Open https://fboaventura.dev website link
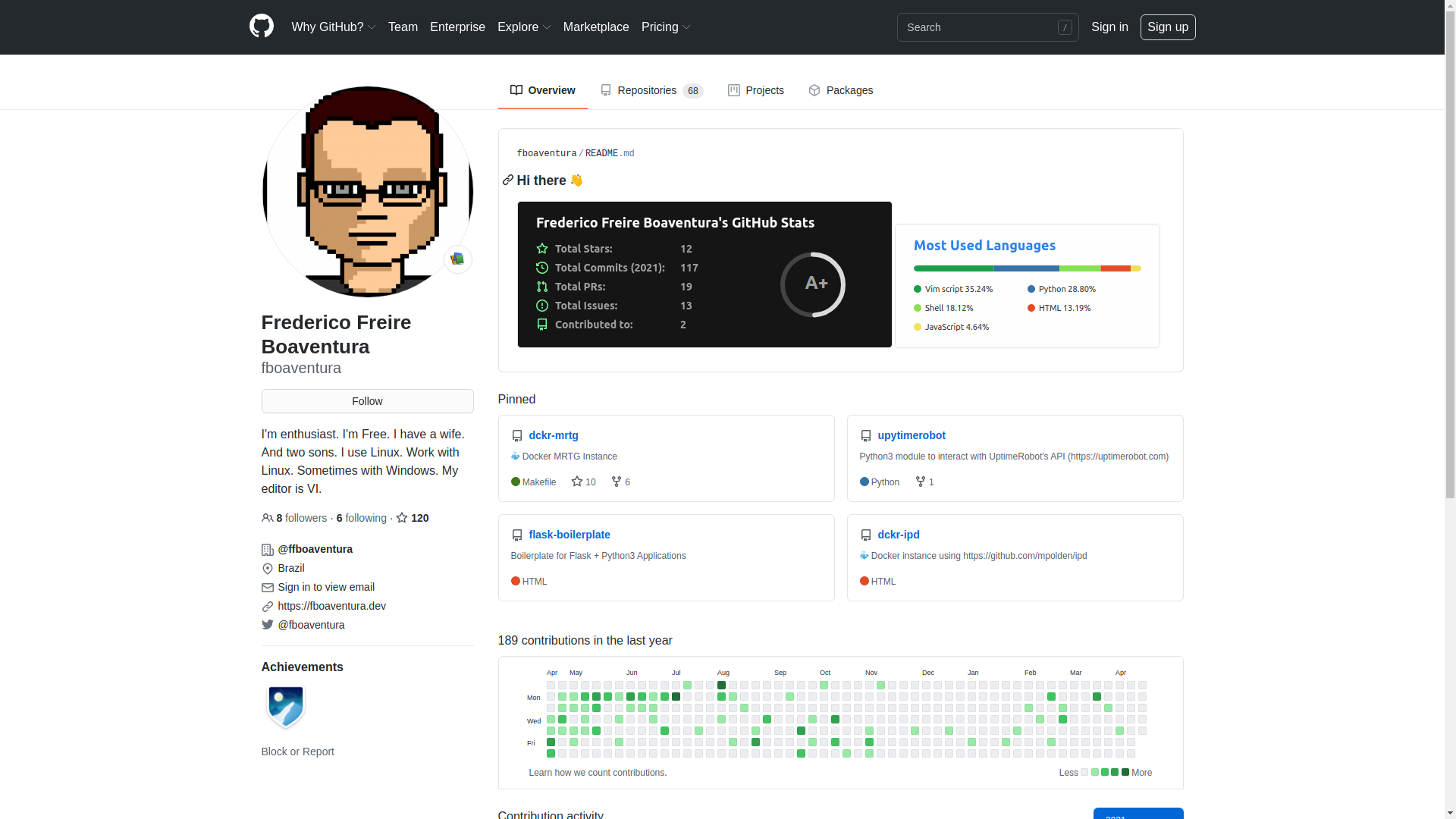The height and width of the screenshot is (819, 1456). pos(331,606)
